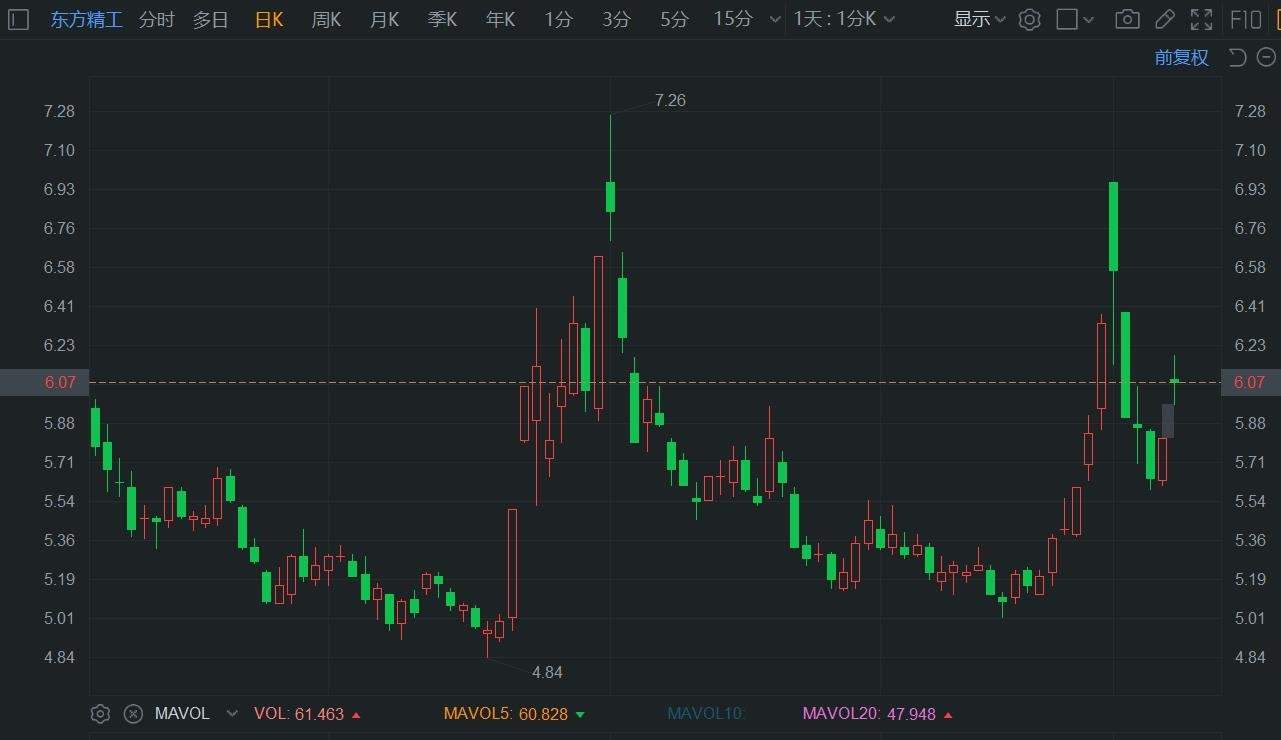This screenshot has width=1281, height=740.
Task: Switch to 多日 multi-day view
Action: [211, 19]
